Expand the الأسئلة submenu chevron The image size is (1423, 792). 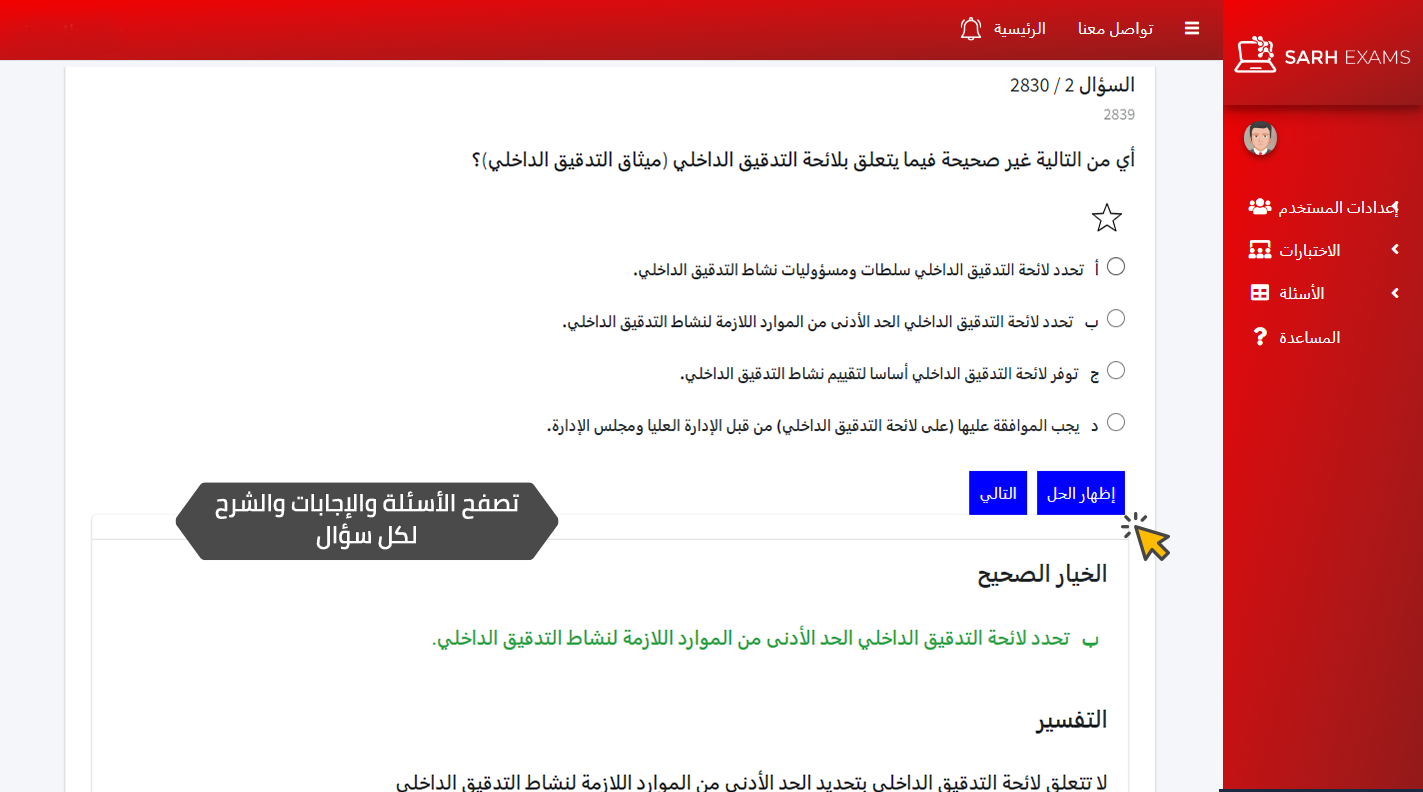(x=1395, y=293)
